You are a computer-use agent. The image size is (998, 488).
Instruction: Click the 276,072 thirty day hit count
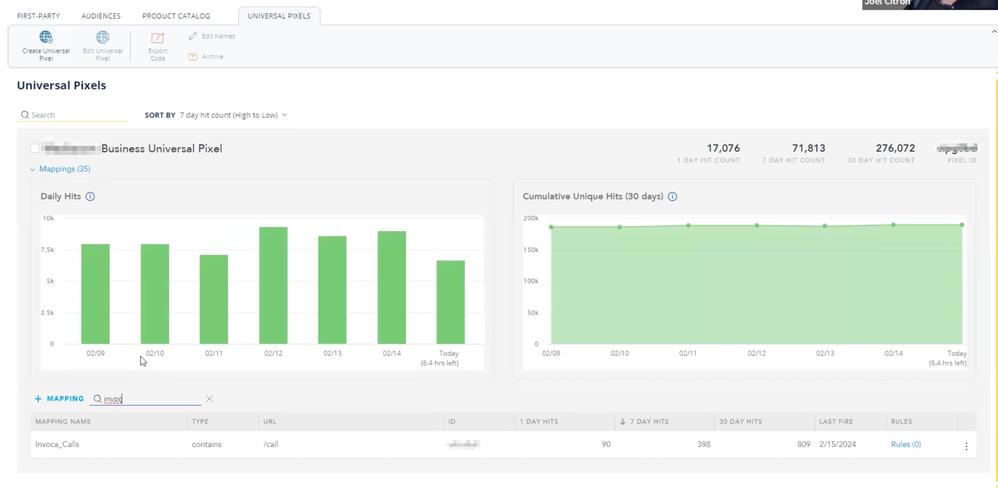tap(896, 148)
